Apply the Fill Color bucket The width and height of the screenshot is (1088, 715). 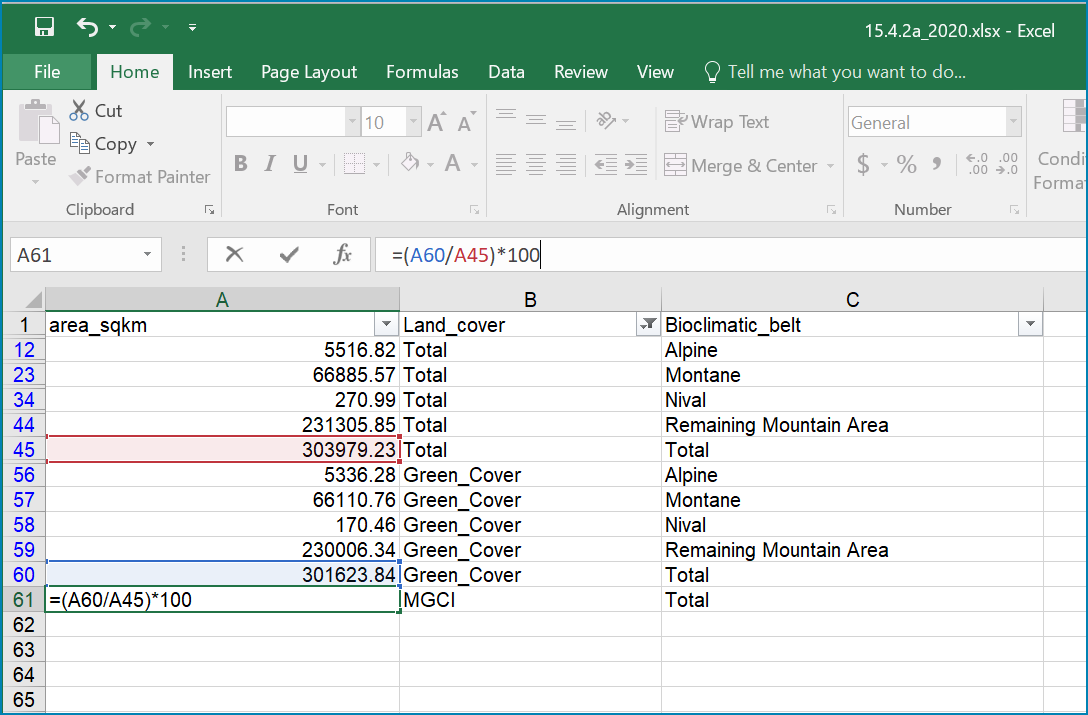409,164
